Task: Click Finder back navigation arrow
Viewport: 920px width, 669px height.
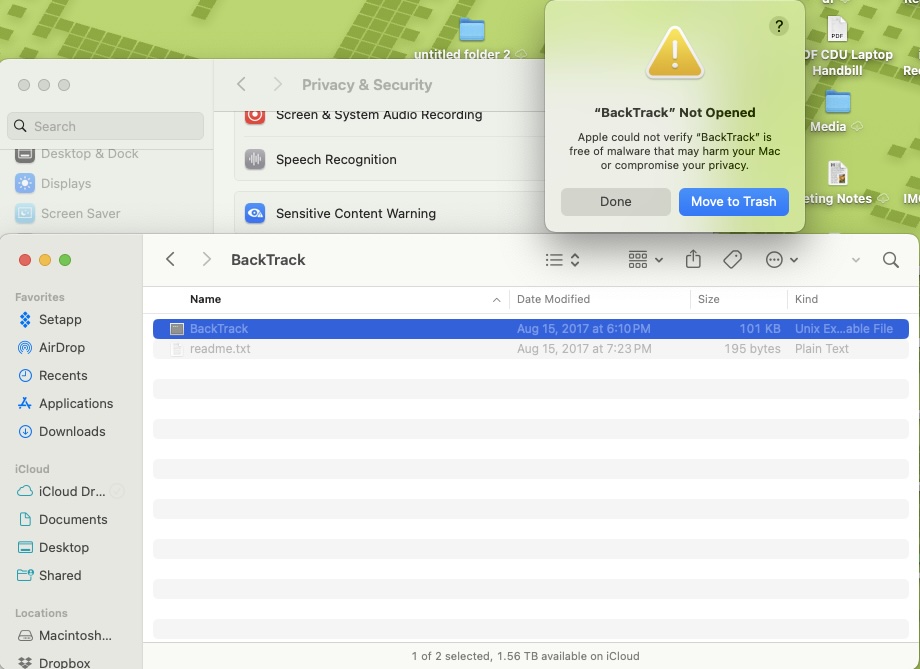Action: tap(170, 260)
